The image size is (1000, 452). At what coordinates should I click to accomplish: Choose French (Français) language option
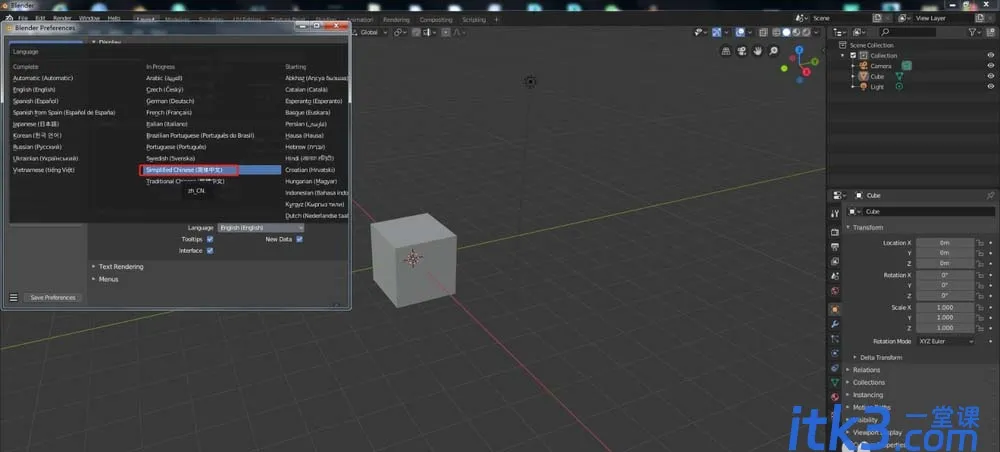click(x=169, y=112)
